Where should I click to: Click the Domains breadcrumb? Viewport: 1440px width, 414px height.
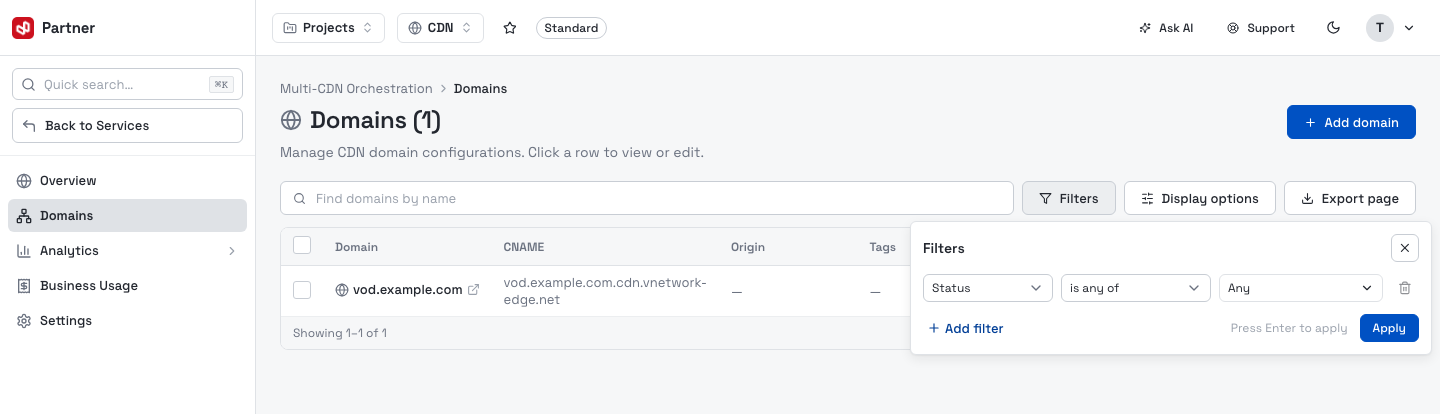pyautogui.click(x=480, y=89)
